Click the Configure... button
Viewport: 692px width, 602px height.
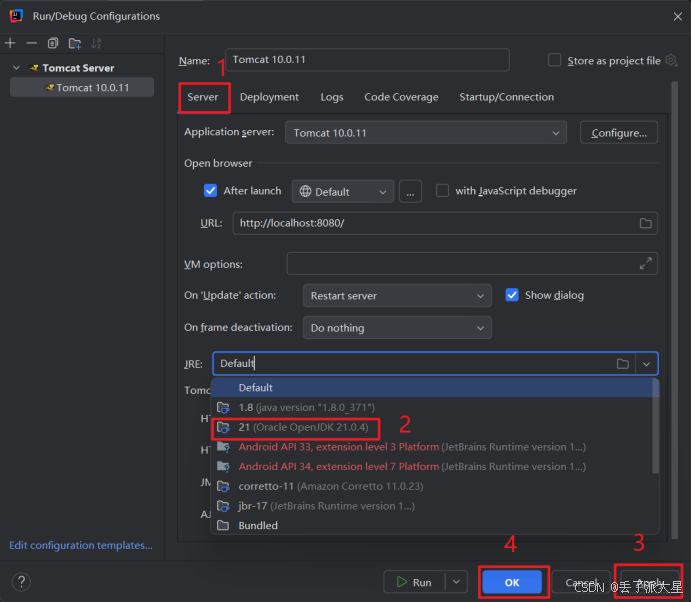(619, 132)
